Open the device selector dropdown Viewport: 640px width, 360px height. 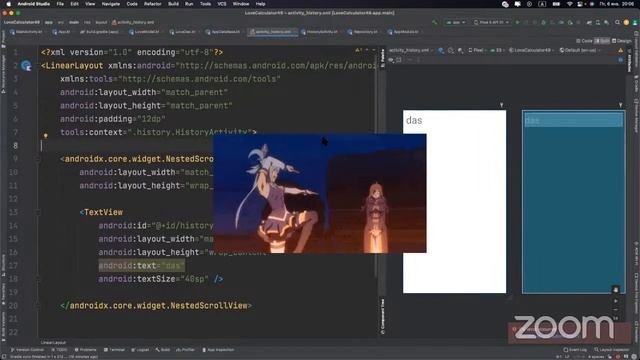click(491, 22)
